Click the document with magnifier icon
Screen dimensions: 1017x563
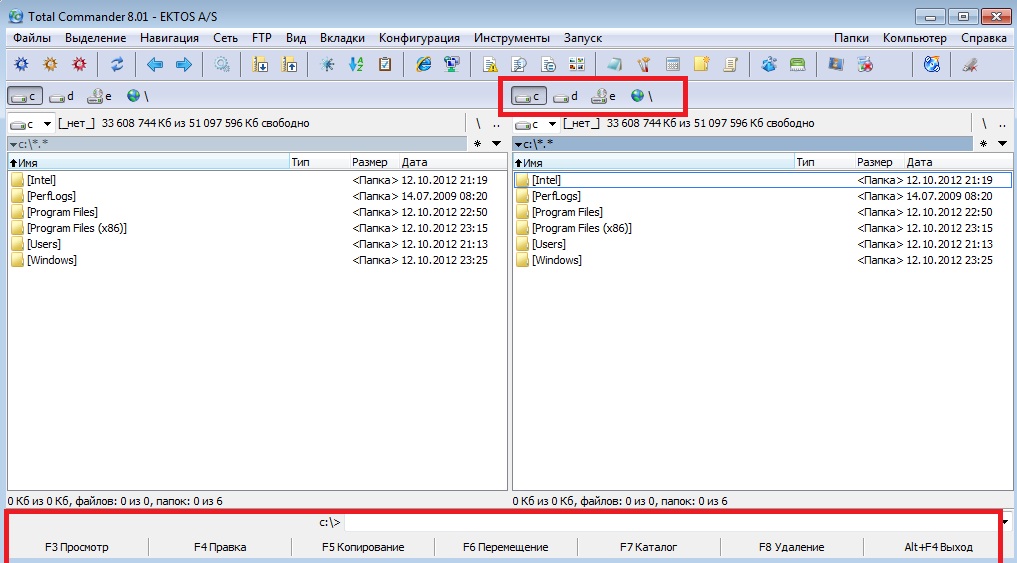pyautogui.click(x=519, y=64)
